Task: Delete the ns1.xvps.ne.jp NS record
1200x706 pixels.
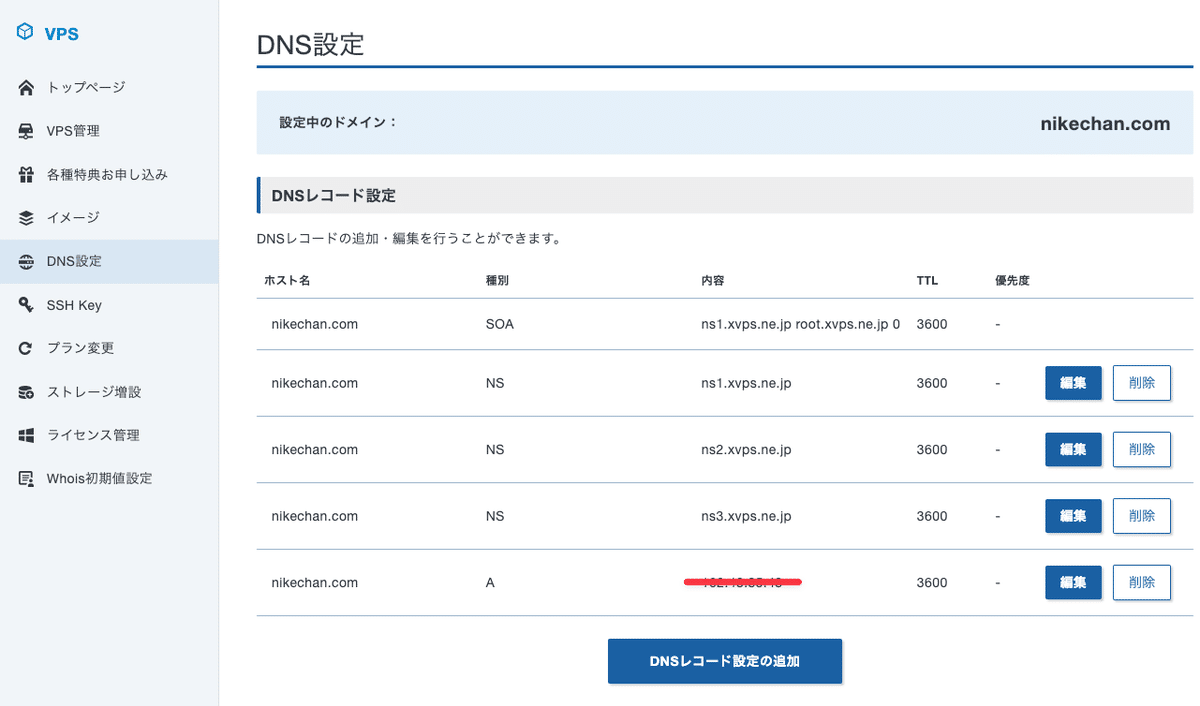Action: click(1141, 383)
